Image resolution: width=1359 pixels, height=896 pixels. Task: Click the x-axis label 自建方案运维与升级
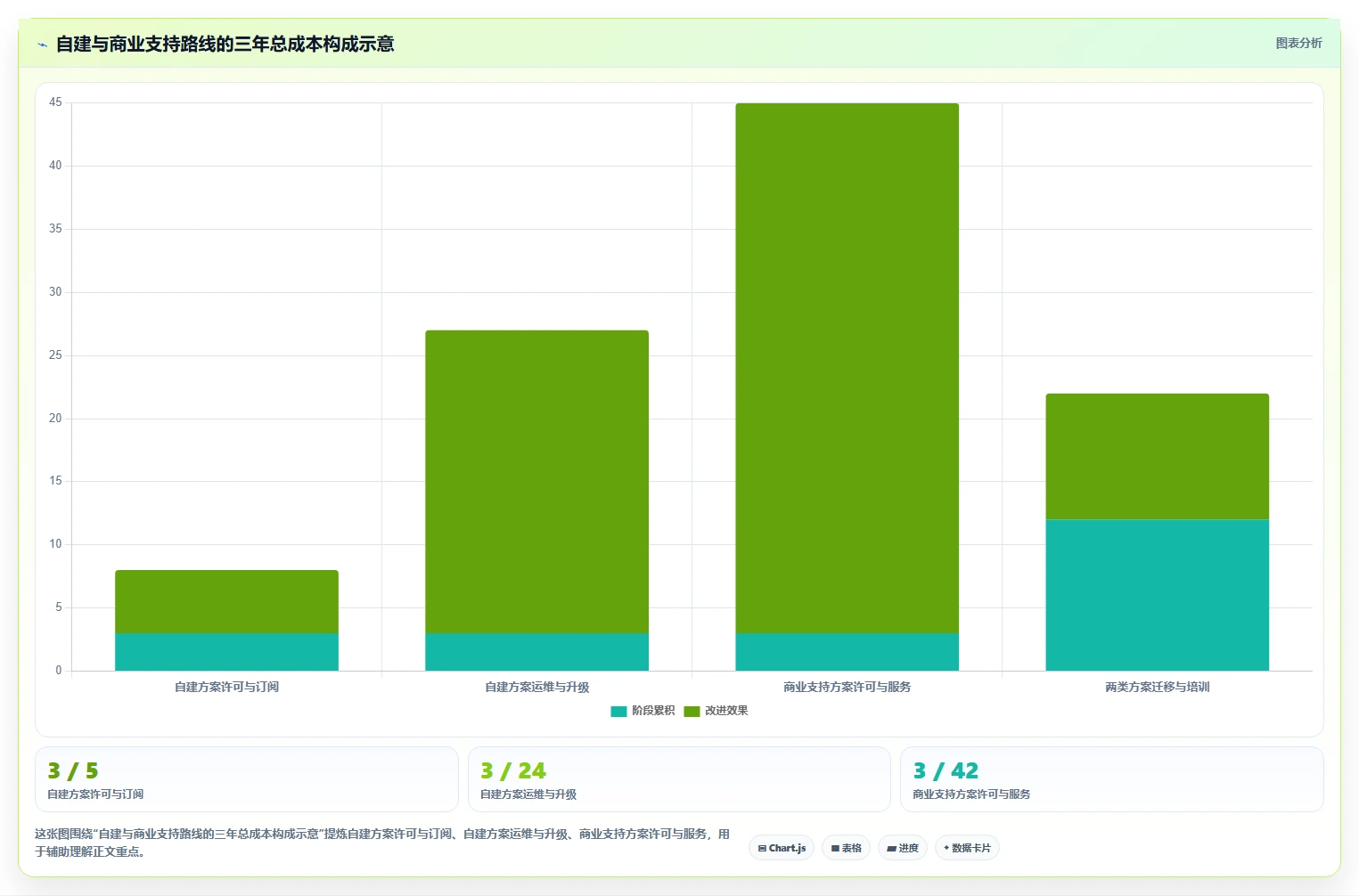point(536,687)
